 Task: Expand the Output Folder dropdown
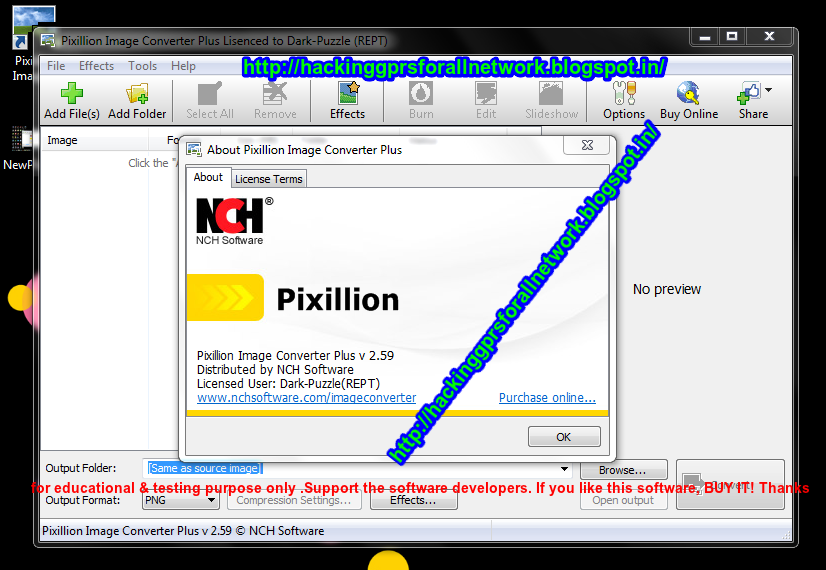pos(564,468)
